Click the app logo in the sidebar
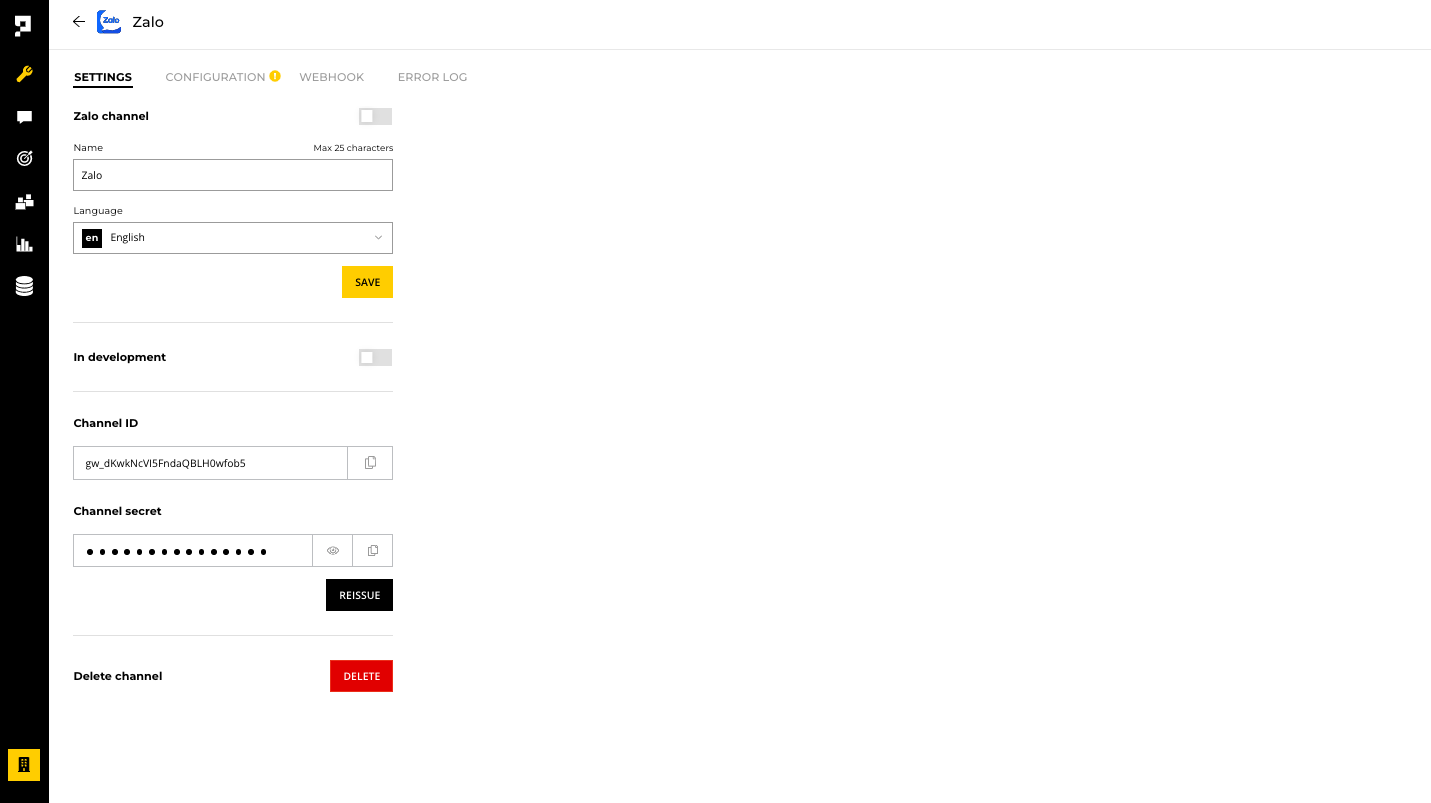 [24, 25]
